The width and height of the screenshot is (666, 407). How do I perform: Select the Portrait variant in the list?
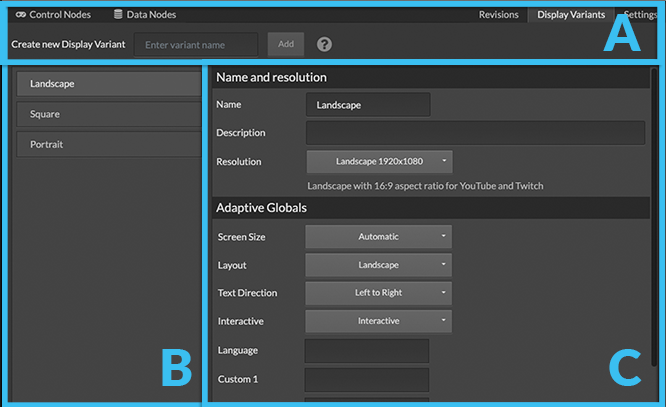109,144
